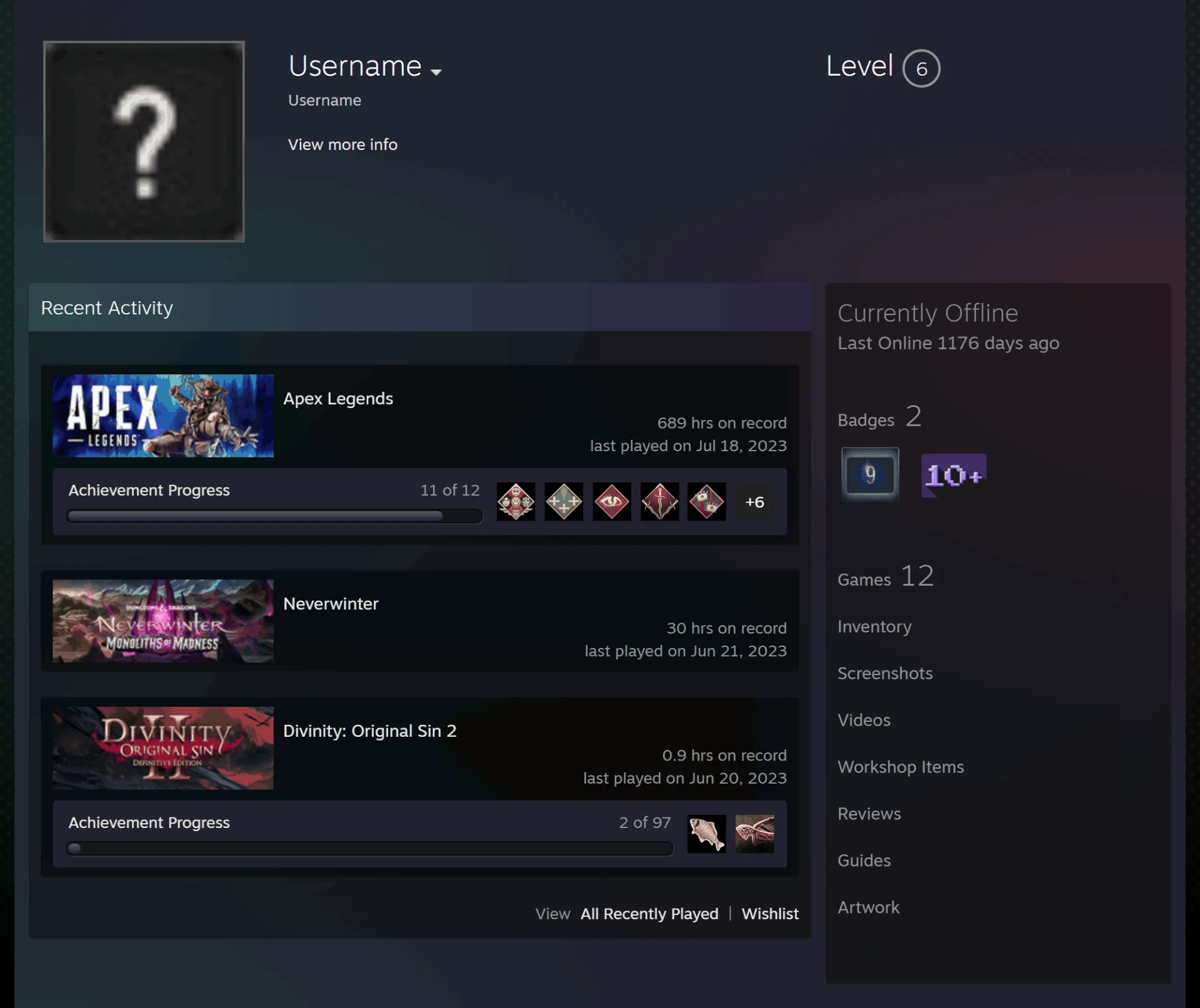Open the Divinity: Original Sin 2 title
This screenshot has width=1200, height=1008.
370,731
